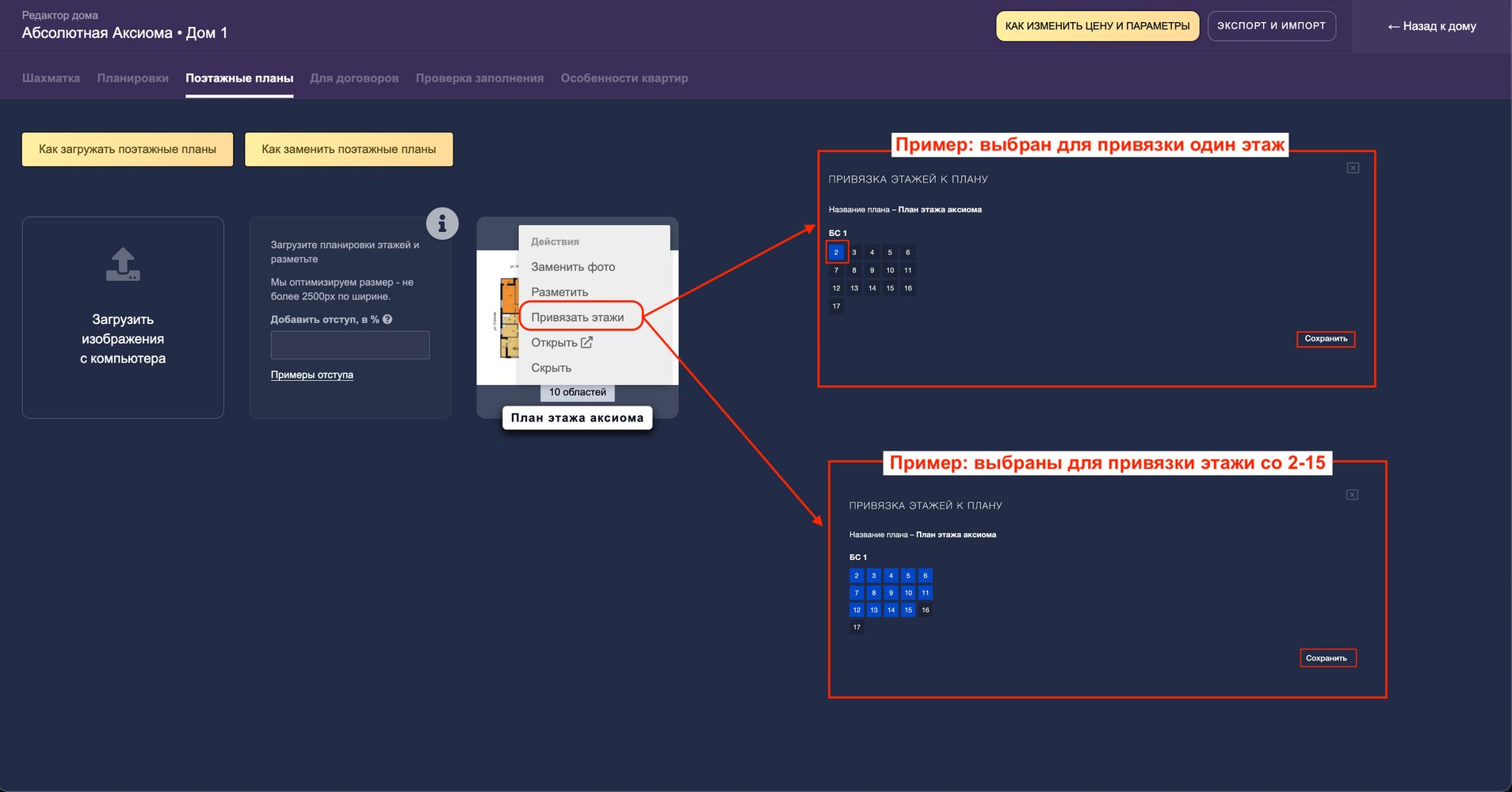Image resolution: width=1512 pixels, height=792 pixels.
Task: Click the Абсолютная Аксиома • Дом 1 title
Action: (x=124, y=32)
